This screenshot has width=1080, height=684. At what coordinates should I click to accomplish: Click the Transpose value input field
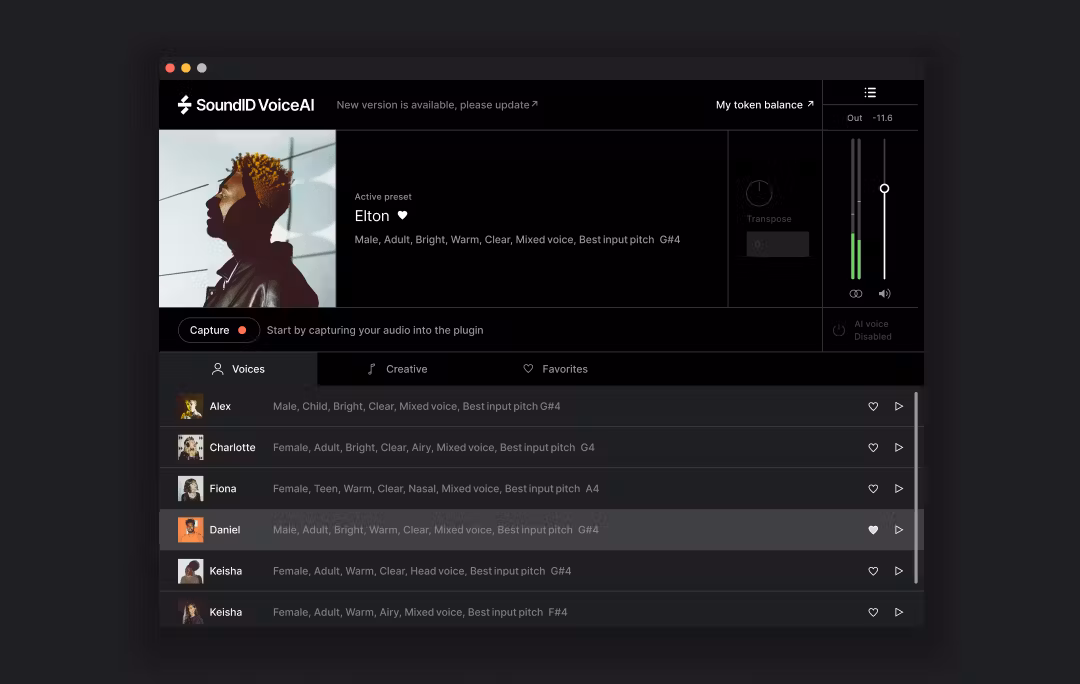tap(777, 243)
